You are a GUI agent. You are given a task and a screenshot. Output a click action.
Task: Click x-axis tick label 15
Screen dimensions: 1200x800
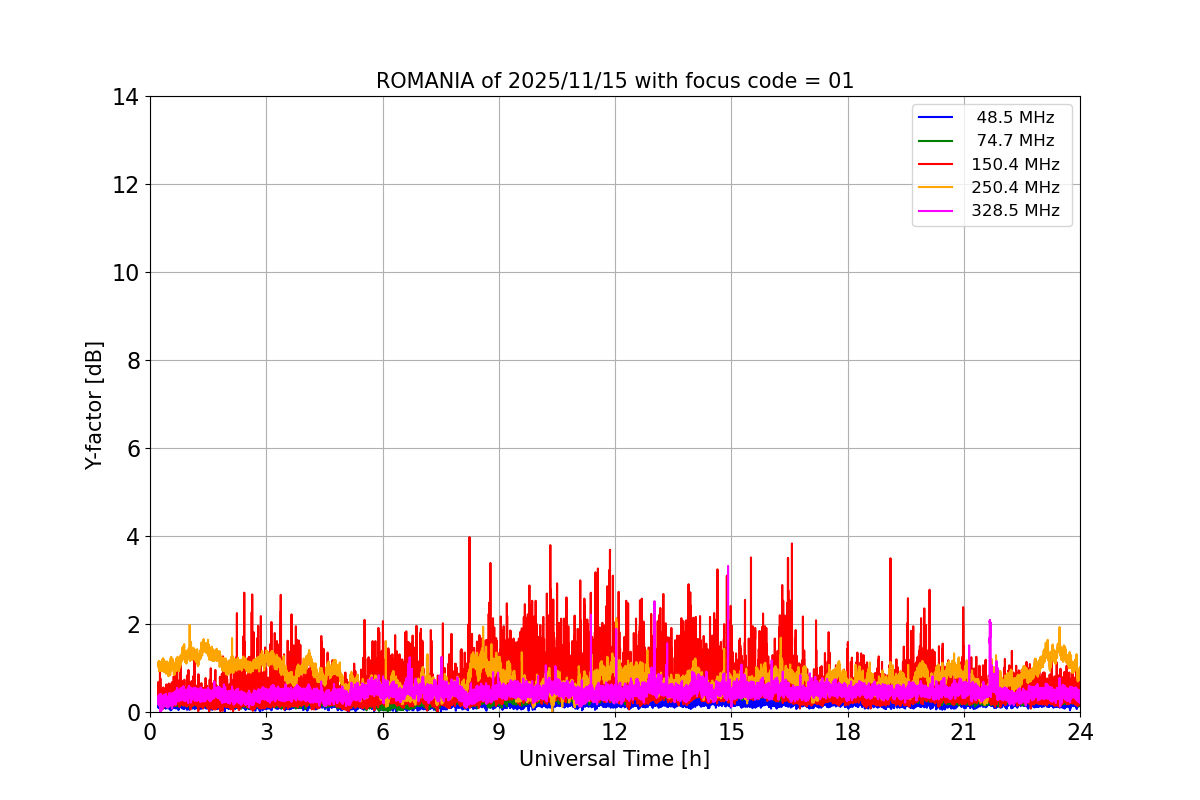(x=731, y=732)
